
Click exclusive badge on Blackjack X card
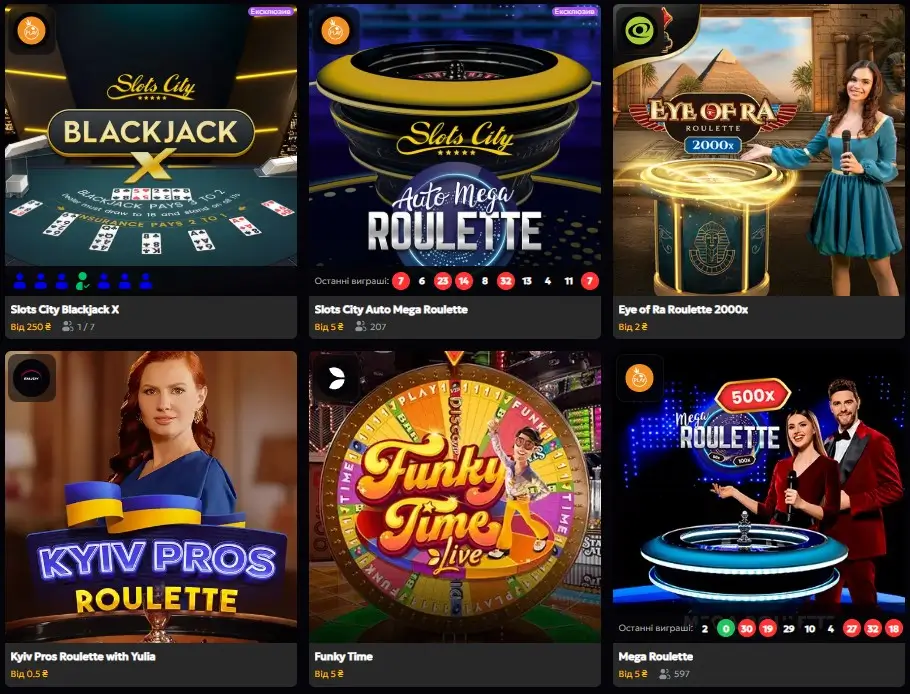click(271, 11)
